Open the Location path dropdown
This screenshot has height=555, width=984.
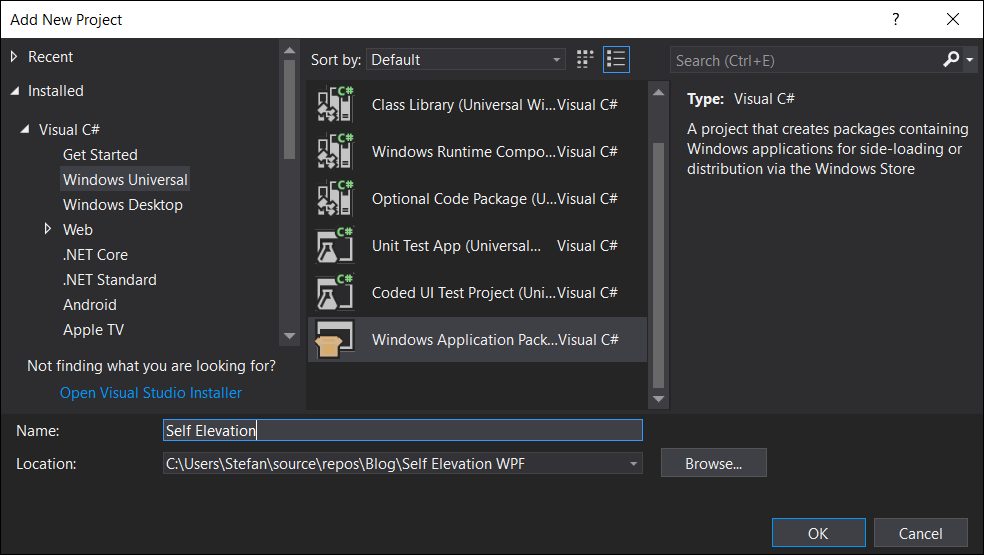click(633, 464)
